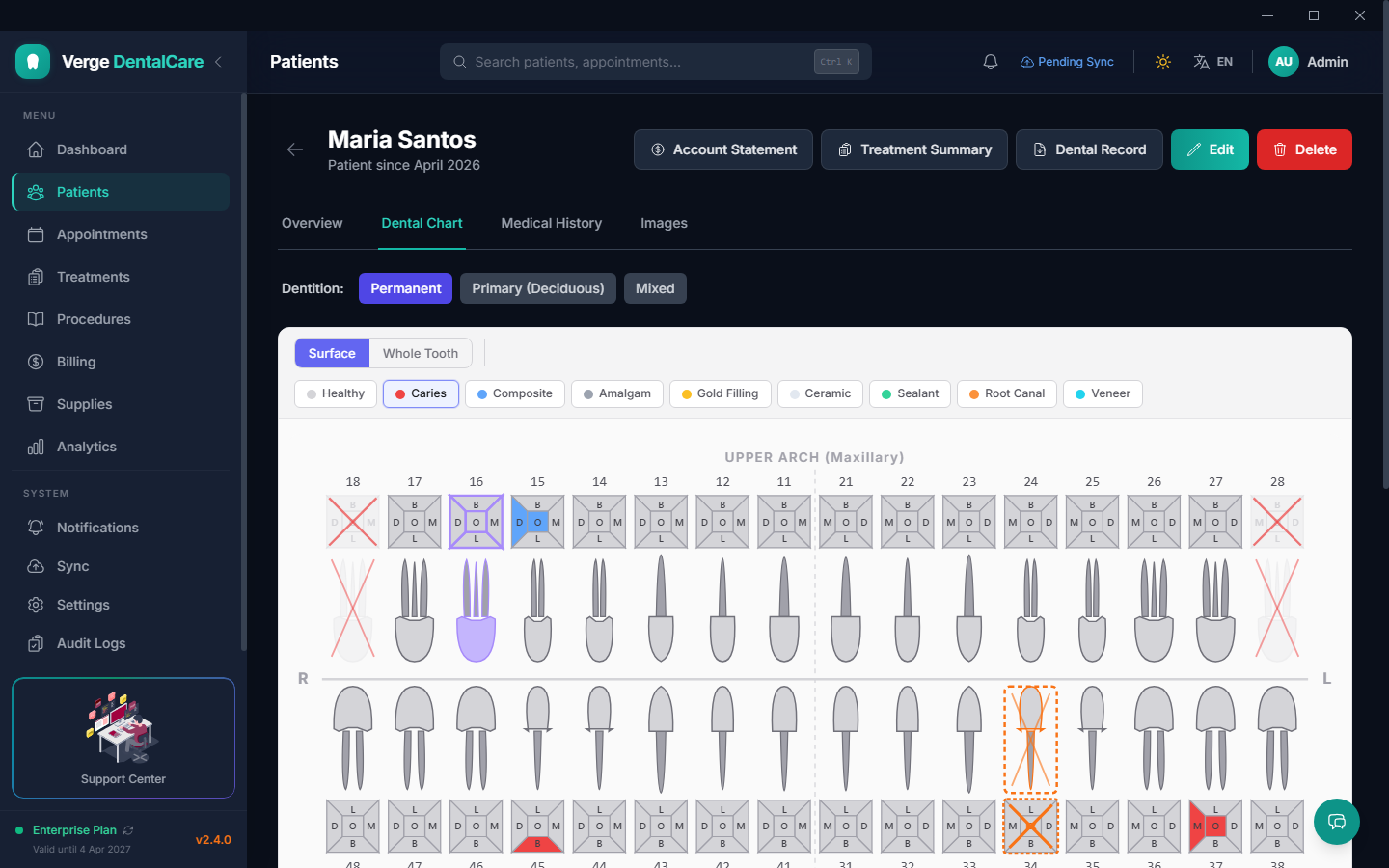This screenshot has height=868, width=1389.
Task: Focus the Search patients, appointments field
Action: pyautogui.click(x=656, y=62)
